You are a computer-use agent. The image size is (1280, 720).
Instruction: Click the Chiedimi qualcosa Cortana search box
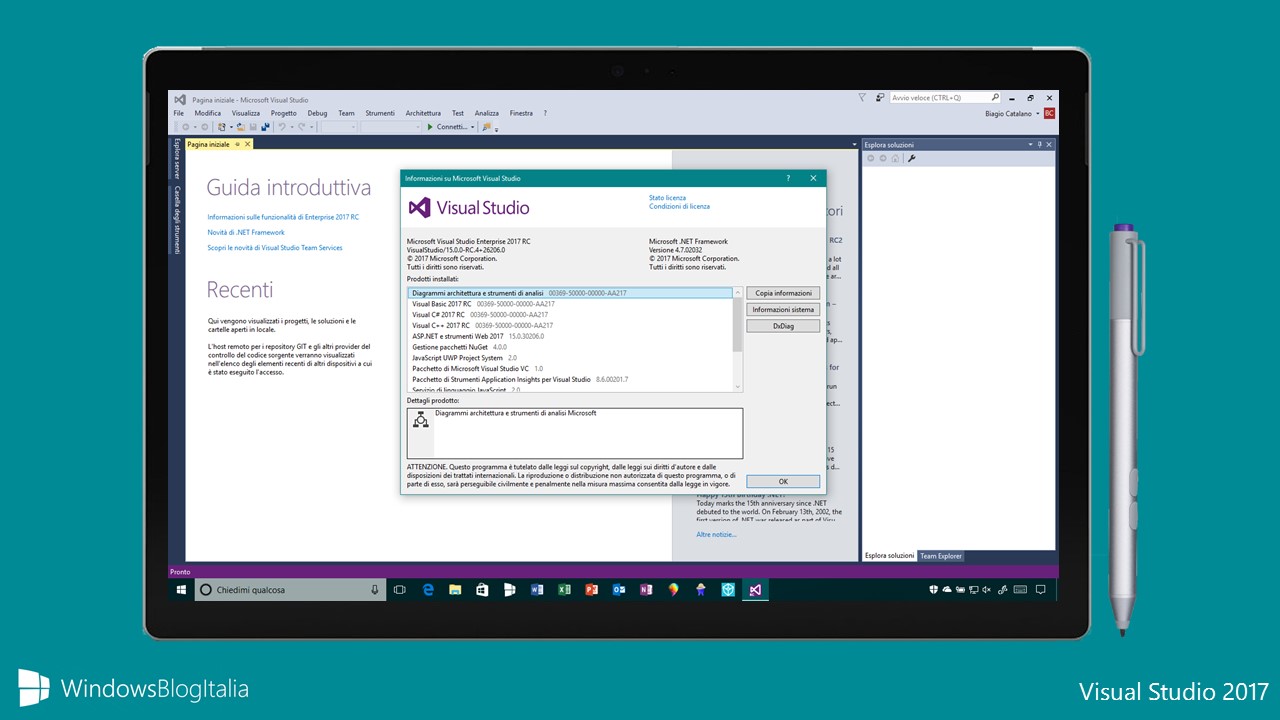(289, 590)
